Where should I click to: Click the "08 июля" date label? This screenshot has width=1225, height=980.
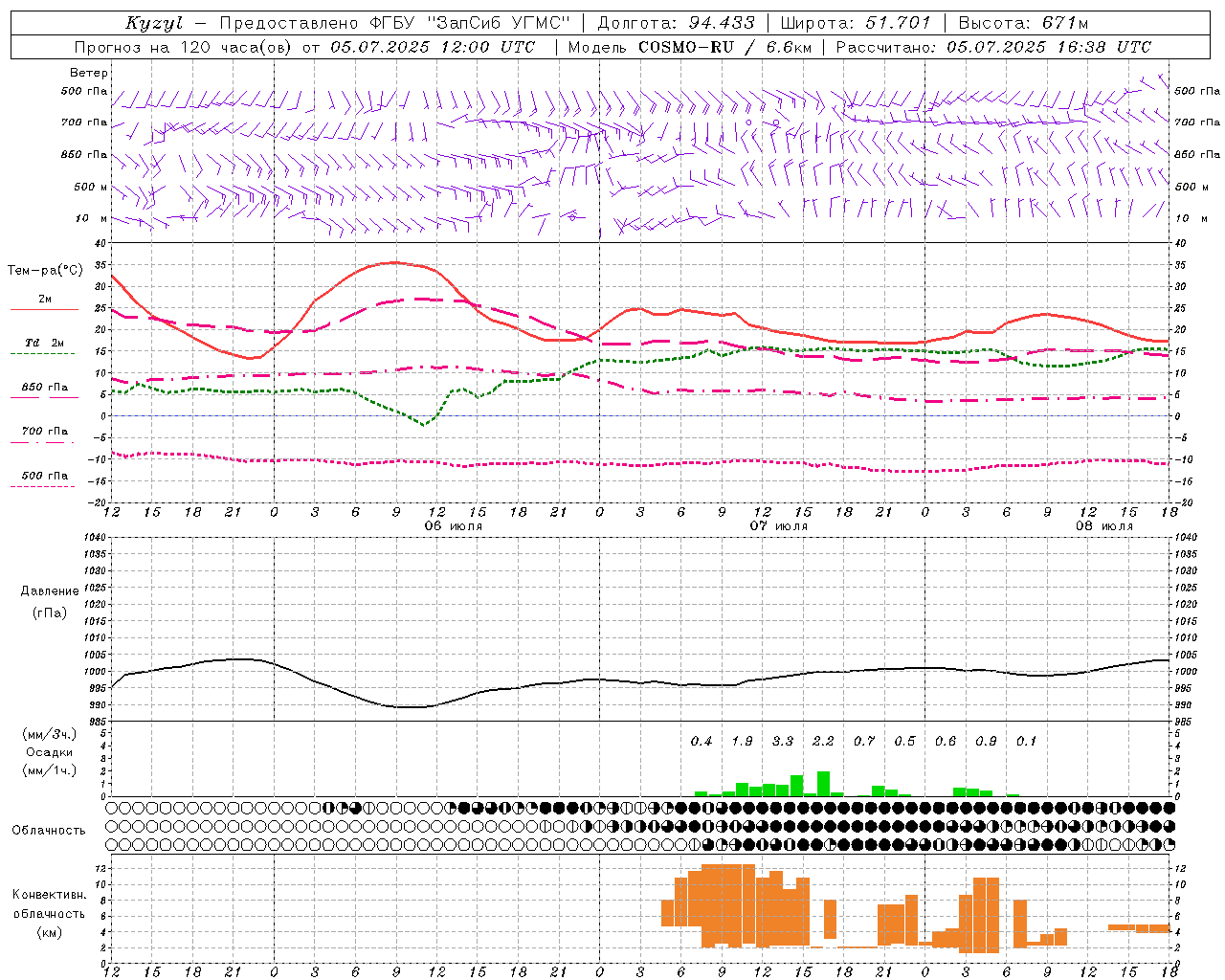click(1103, 526)
